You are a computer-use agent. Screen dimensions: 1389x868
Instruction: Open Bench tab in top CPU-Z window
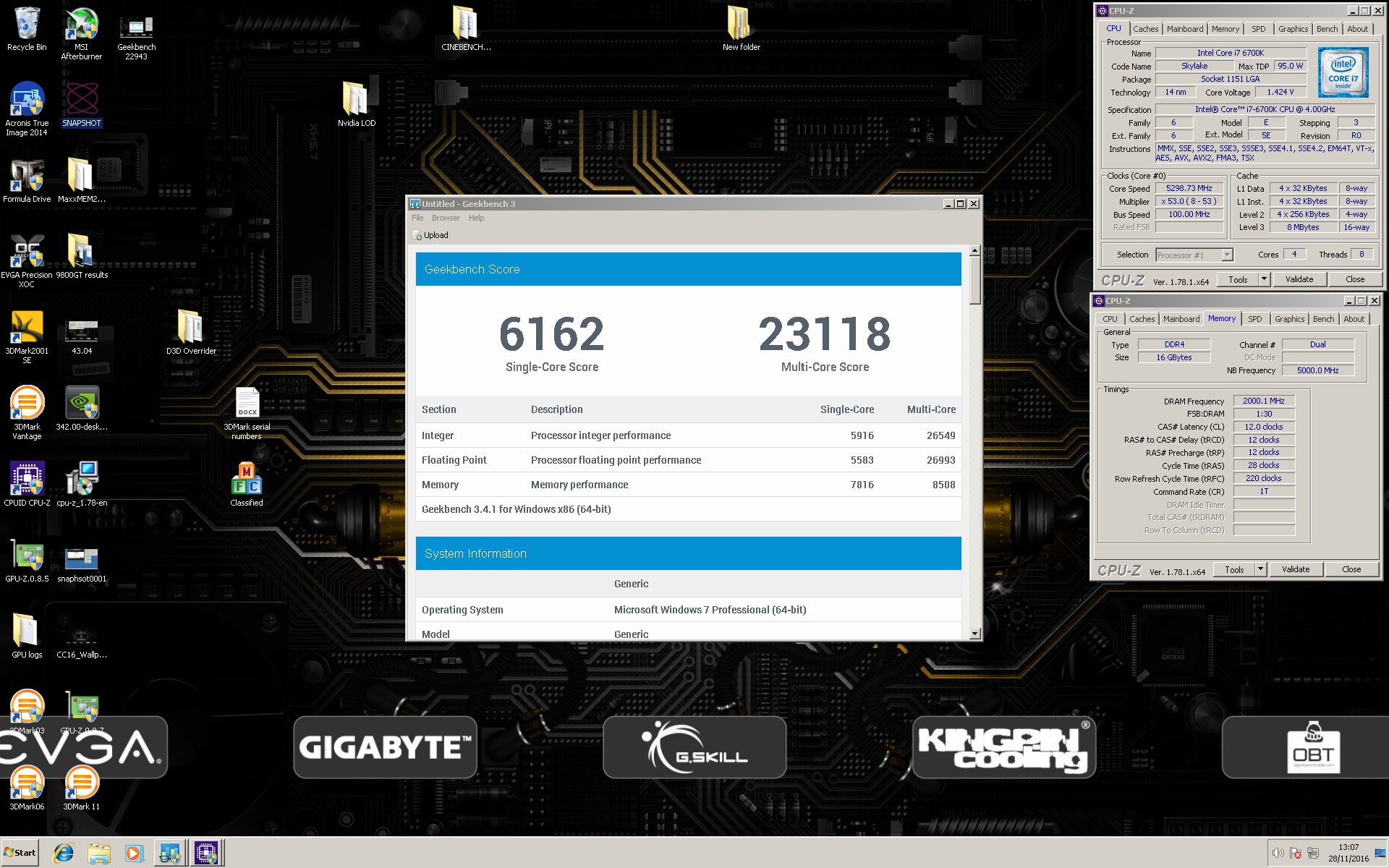pos(1327,29)
